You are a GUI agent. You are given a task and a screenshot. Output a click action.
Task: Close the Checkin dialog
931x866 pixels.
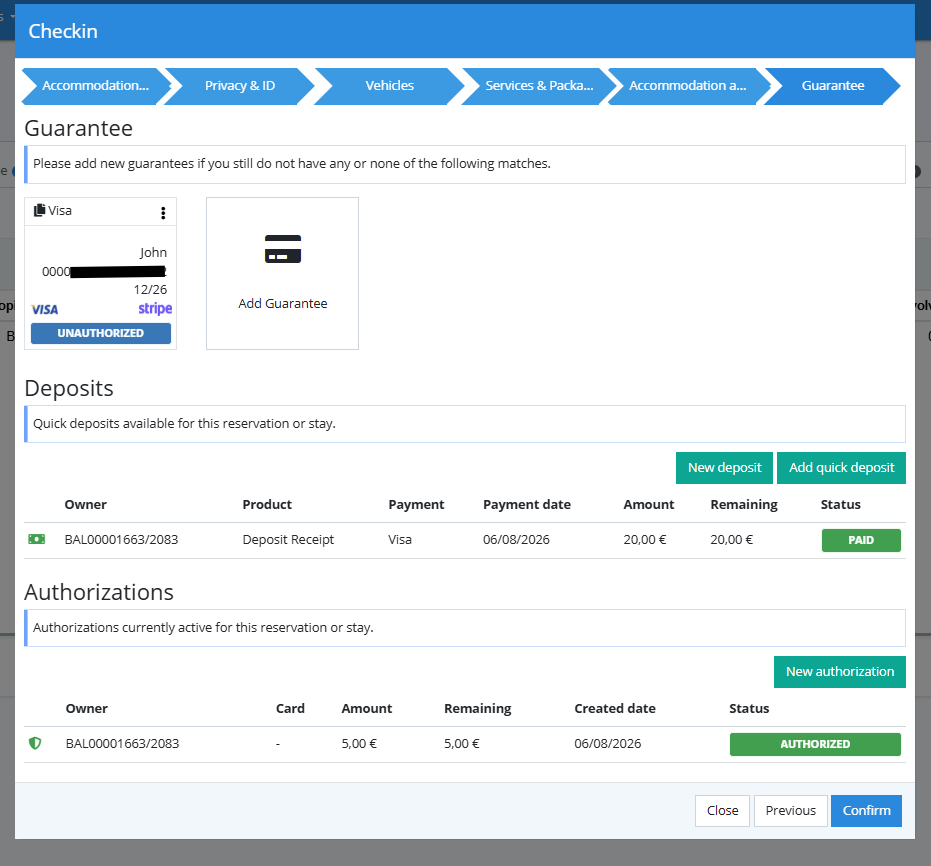tap(722, 811)
